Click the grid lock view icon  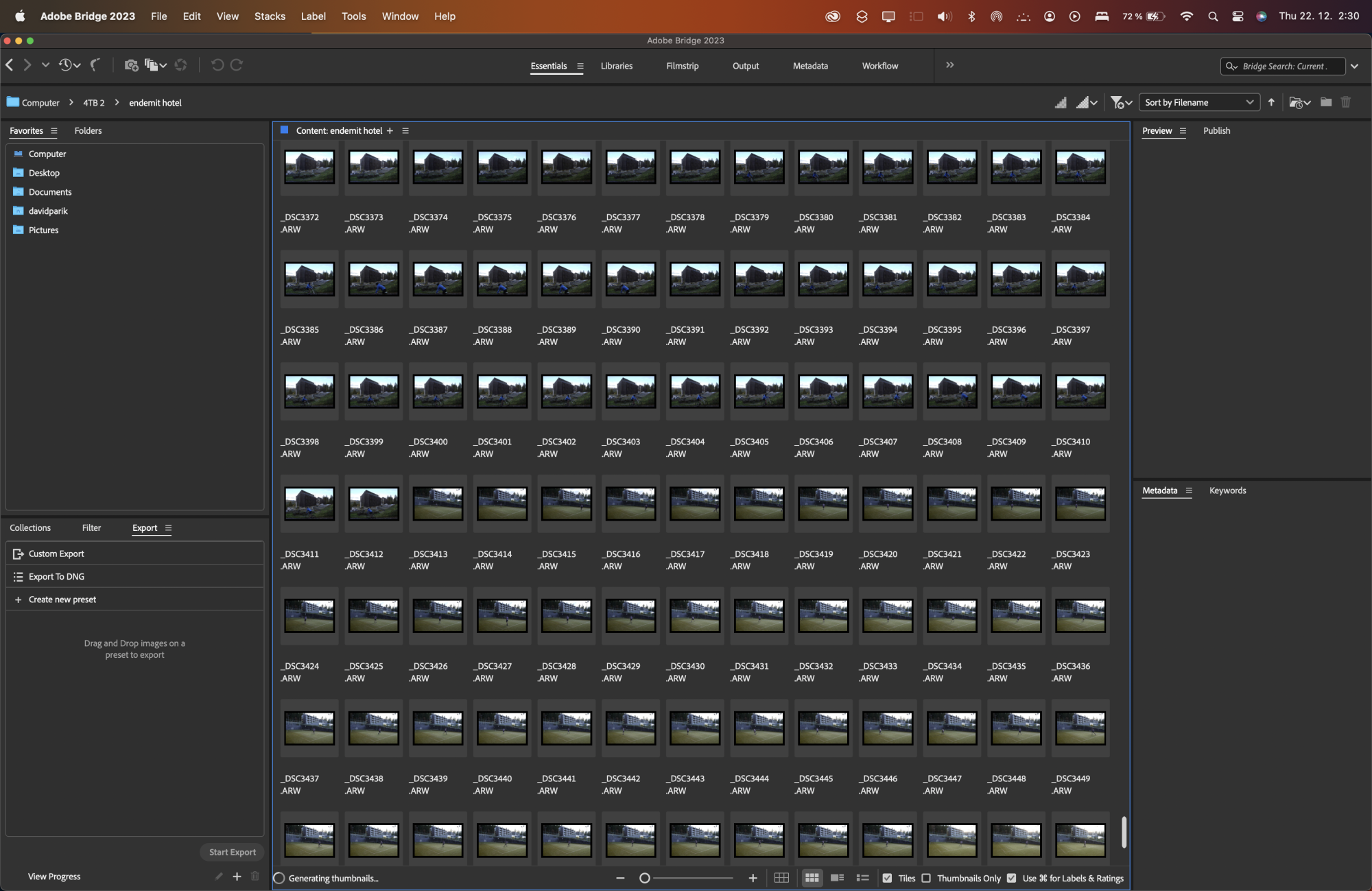point(781,878)
